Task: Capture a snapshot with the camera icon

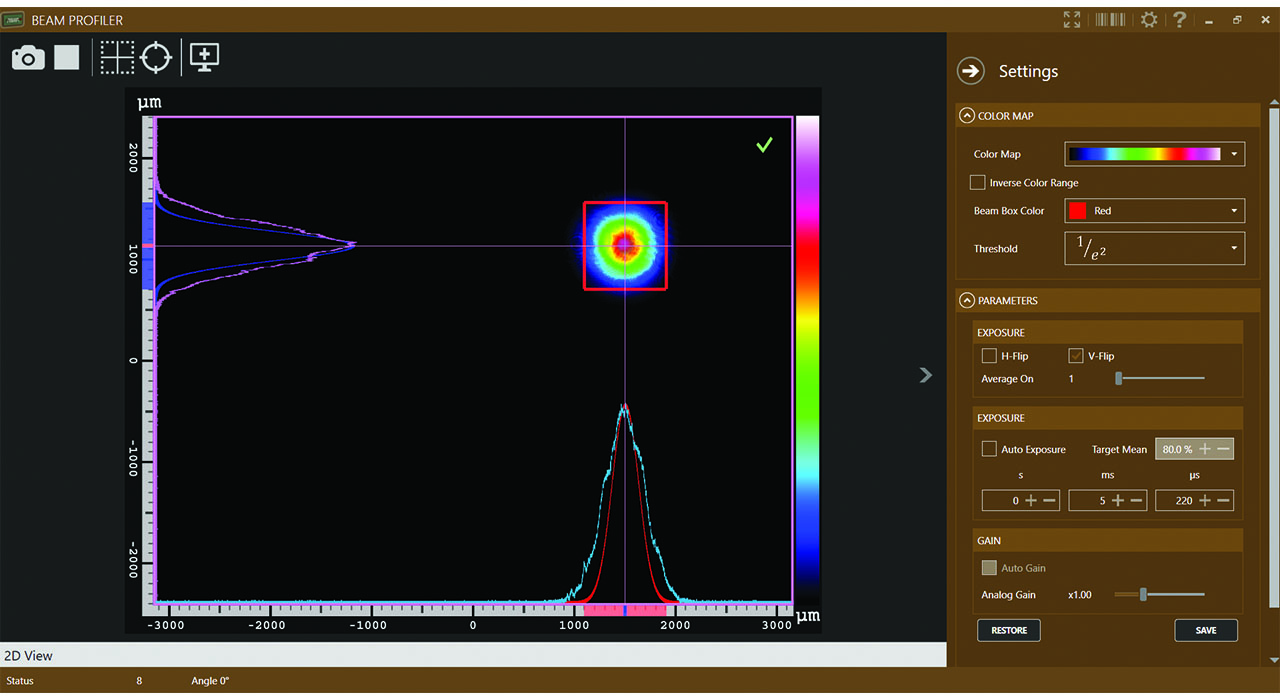Action: (x=27, y=57)
